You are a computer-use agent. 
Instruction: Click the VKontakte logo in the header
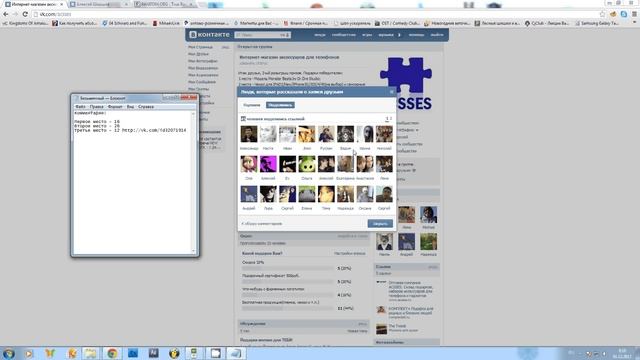click(209, 35)
